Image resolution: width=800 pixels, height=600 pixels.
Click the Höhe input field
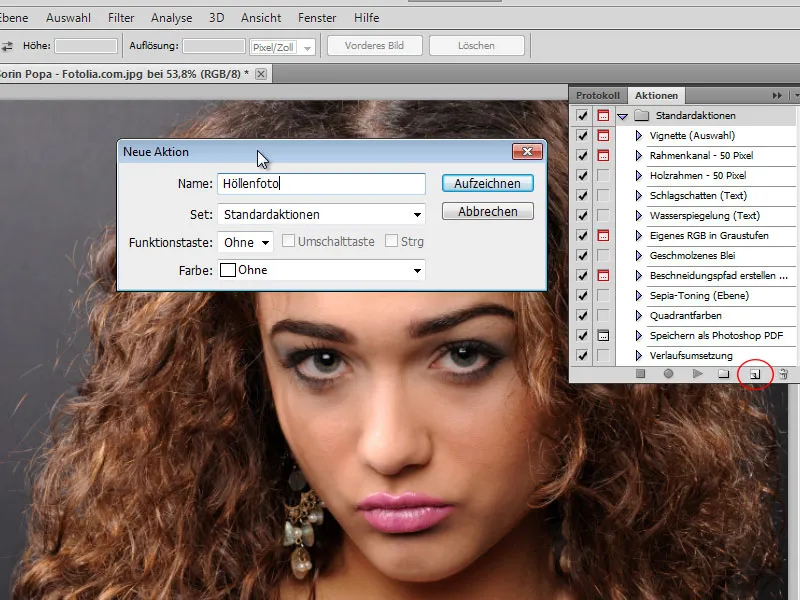point(86,46)
